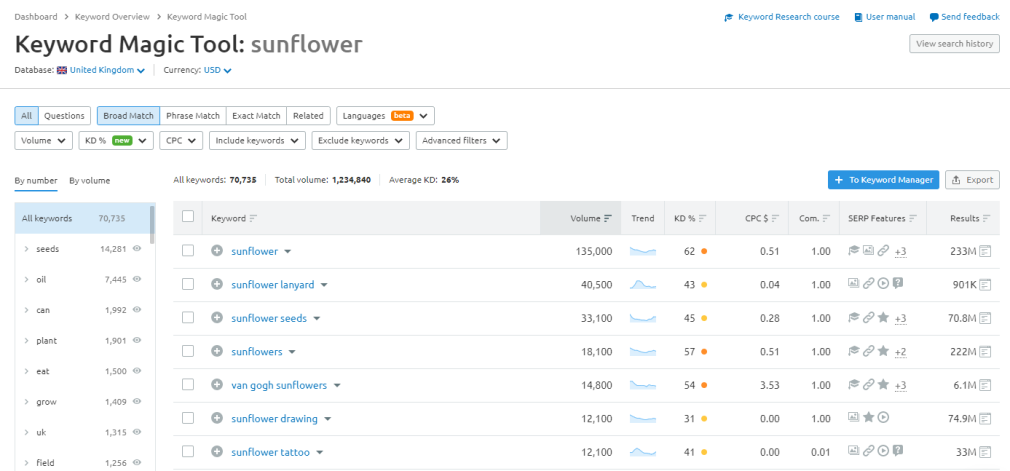Open SERP snapshot icon for van gogh sunflowers
The height and width of the screenshot is (471, 1010).
pyautogui.click(x=985, y=385)
